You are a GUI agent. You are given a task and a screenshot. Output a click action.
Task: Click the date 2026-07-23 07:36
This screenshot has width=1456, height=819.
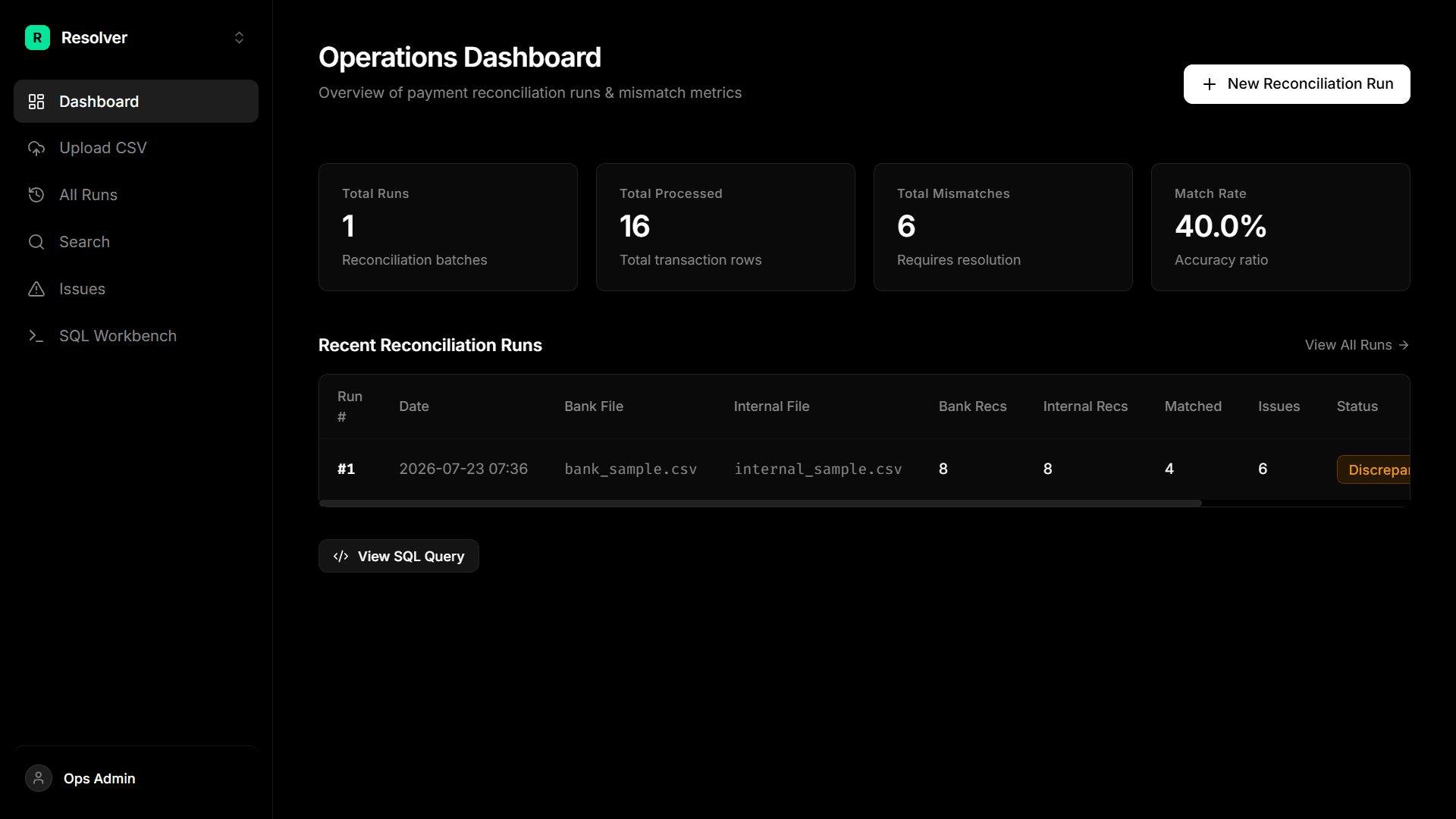click(x=463, y=469)
